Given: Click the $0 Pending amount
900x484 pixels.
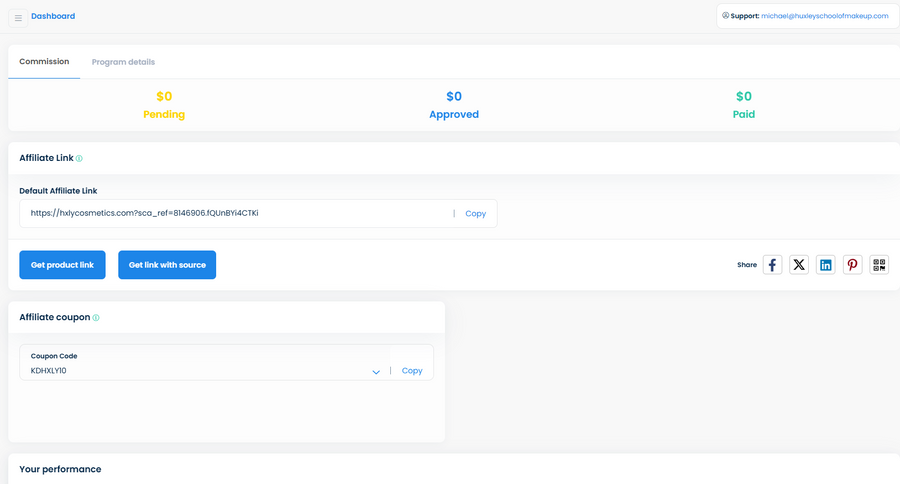Looking at the screenshot, I should coord(164,96).
